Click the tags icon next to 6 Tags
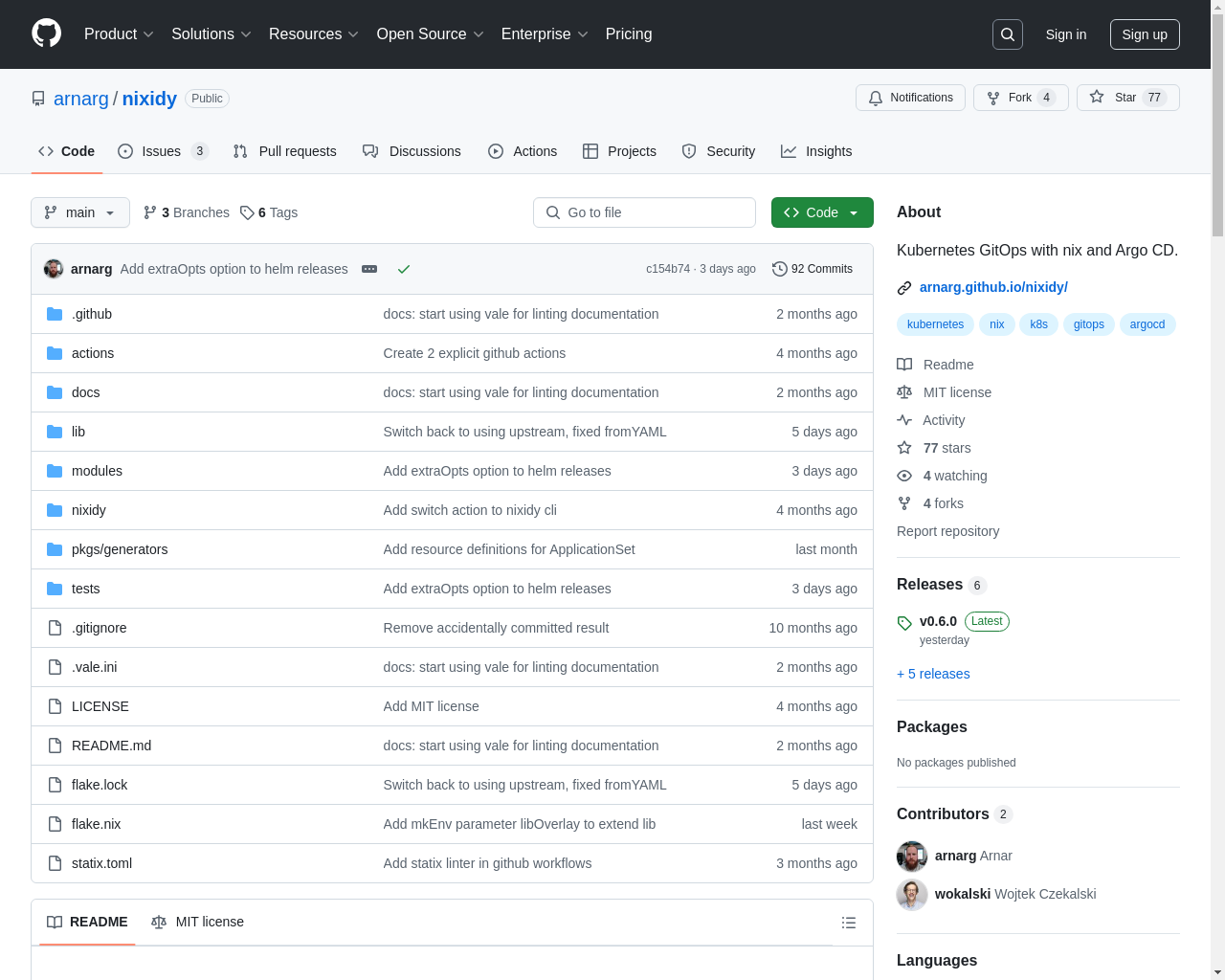The image size is (1225, 980). 247,212
